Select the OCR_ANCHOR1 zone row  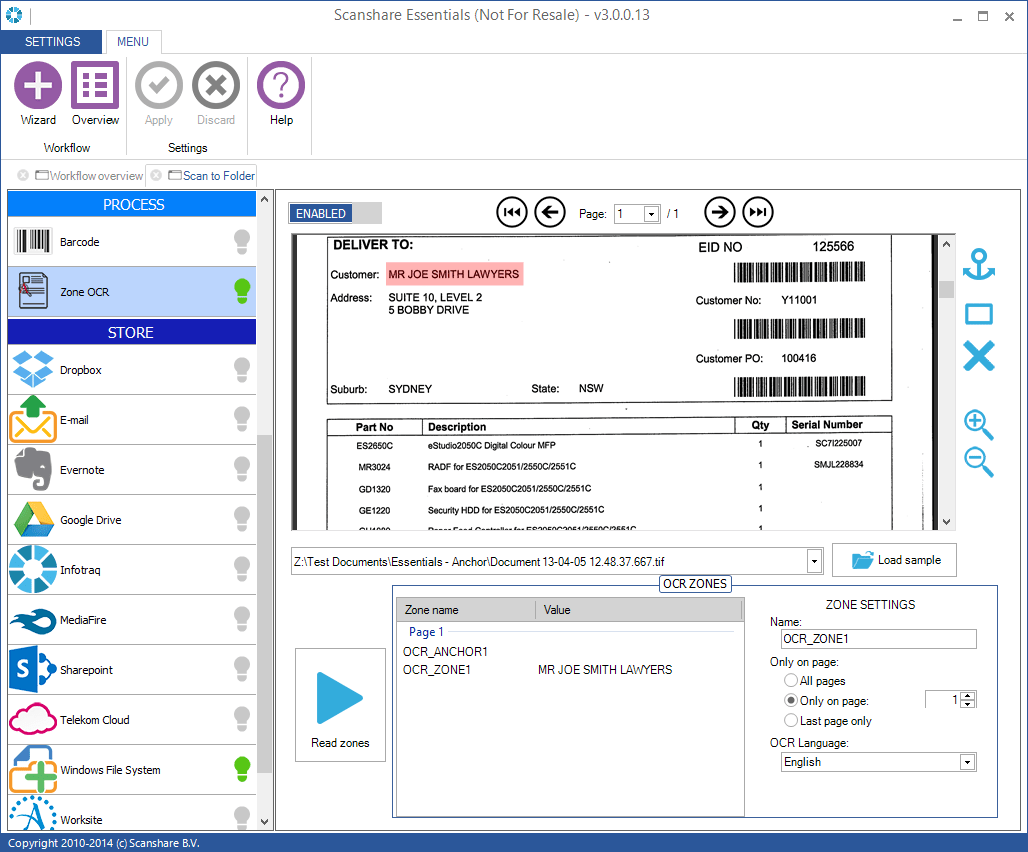coord(568,651)
